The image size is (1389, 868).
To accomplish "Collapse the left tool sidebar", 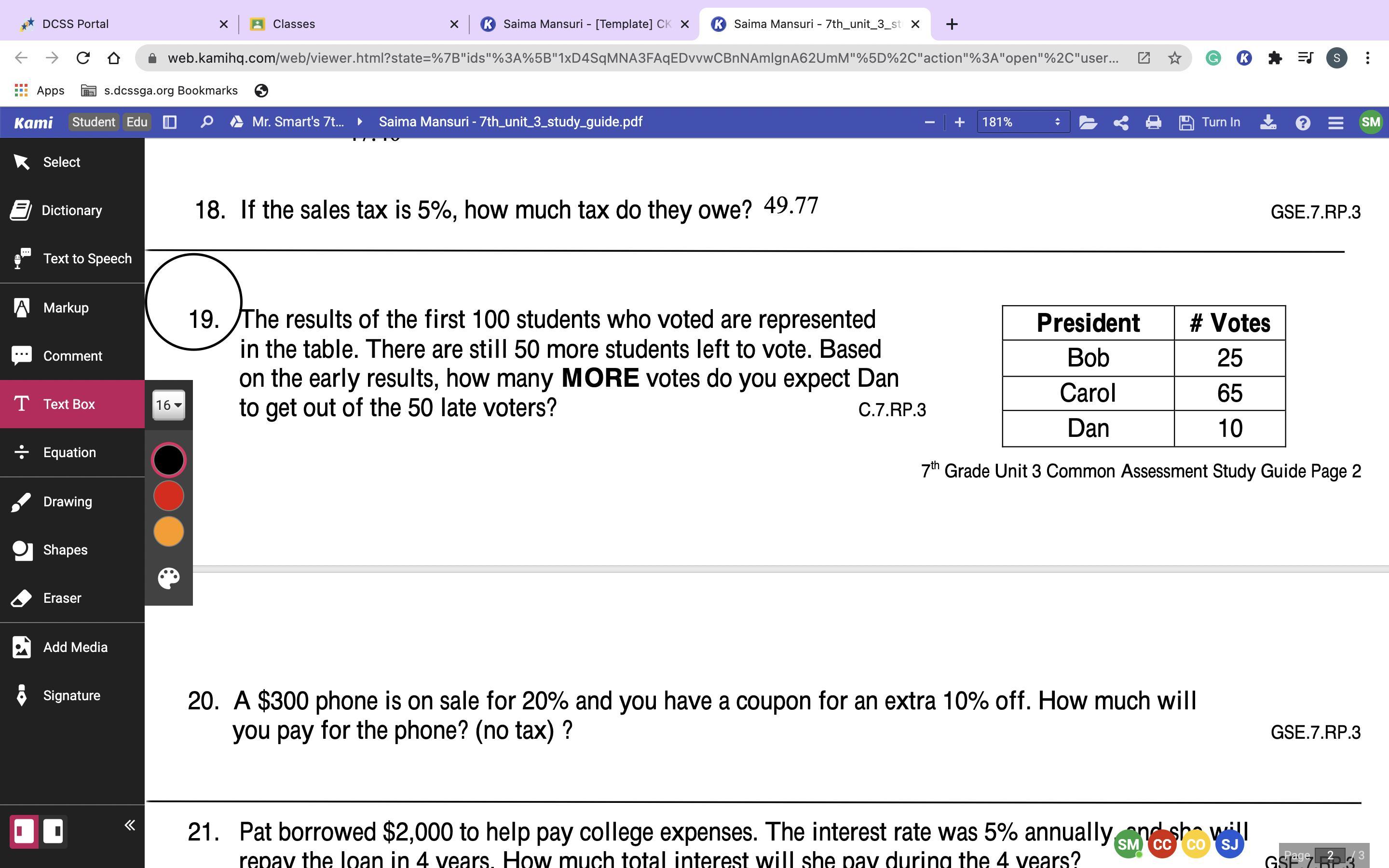I will click(x=130, y=826).
